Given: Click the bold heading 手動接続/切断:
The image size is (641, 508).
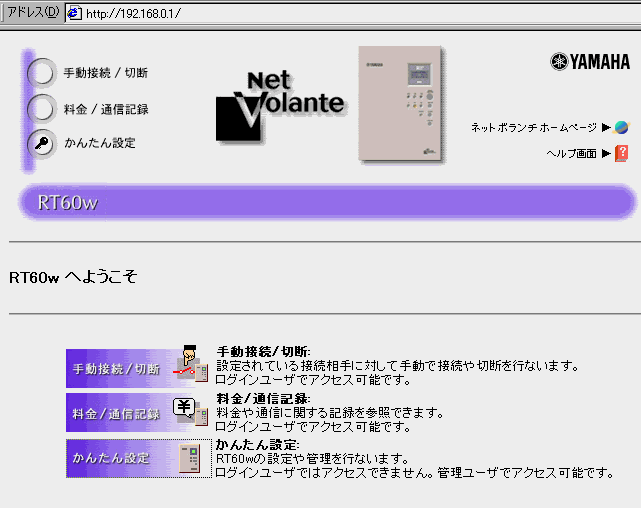Looking at the screenshot, I should click(x=264, y=351).
